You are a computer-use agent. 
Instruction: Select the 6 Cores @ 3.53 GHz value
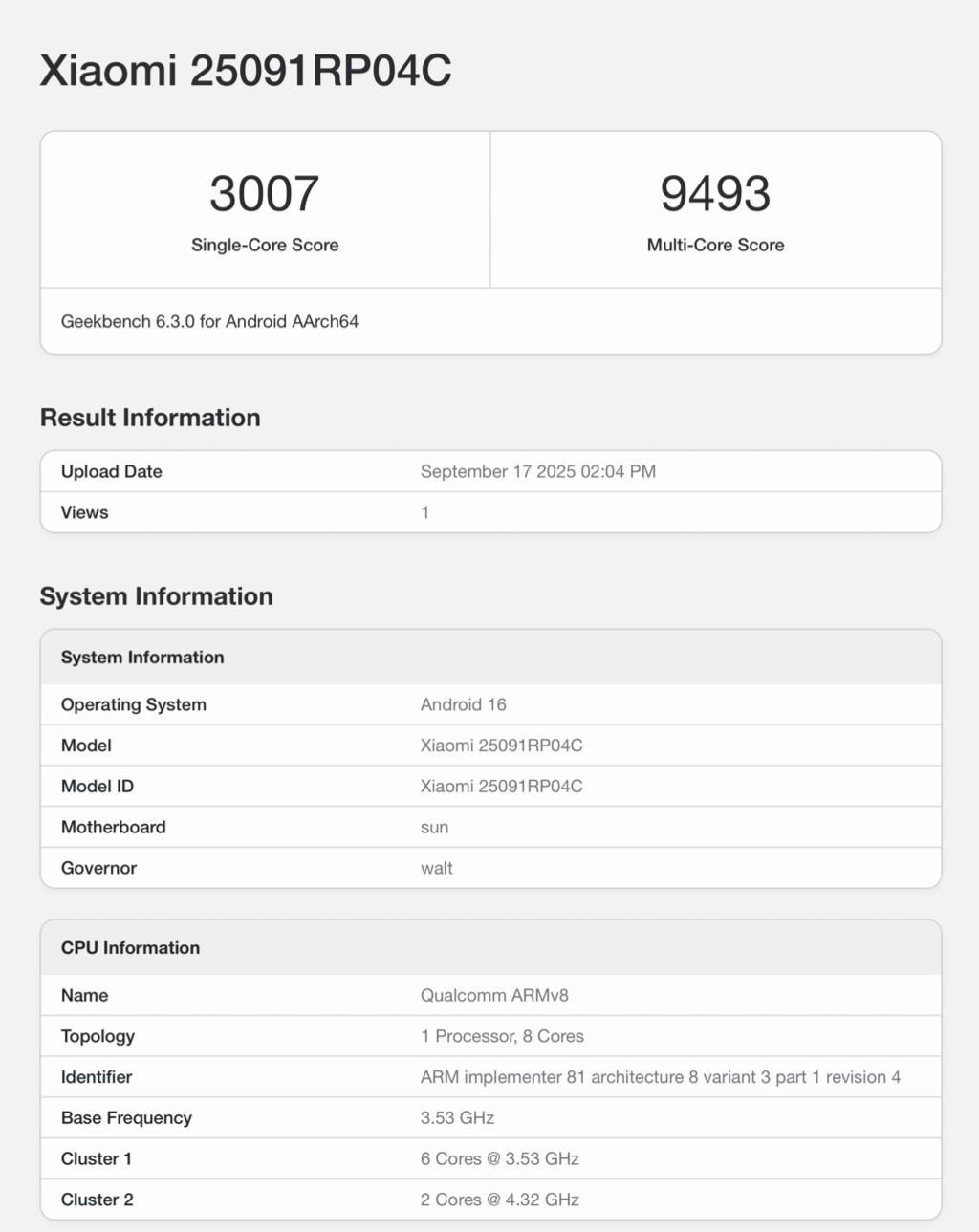click(x=500, y=1158)
